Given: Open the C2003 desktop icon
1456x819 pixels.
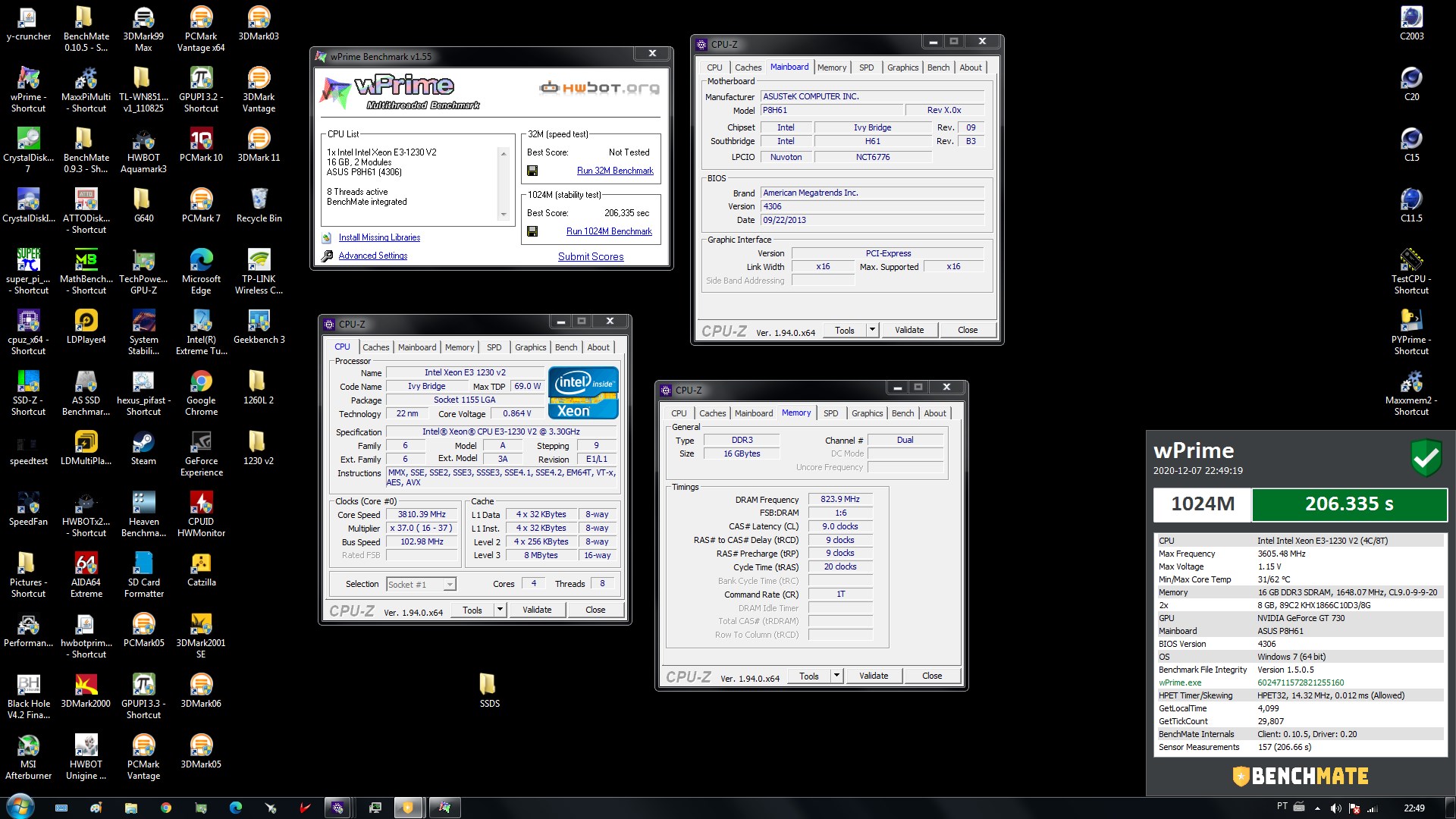Looking at the screenshot, I should pyautogui.click(x=1411, y=24).
